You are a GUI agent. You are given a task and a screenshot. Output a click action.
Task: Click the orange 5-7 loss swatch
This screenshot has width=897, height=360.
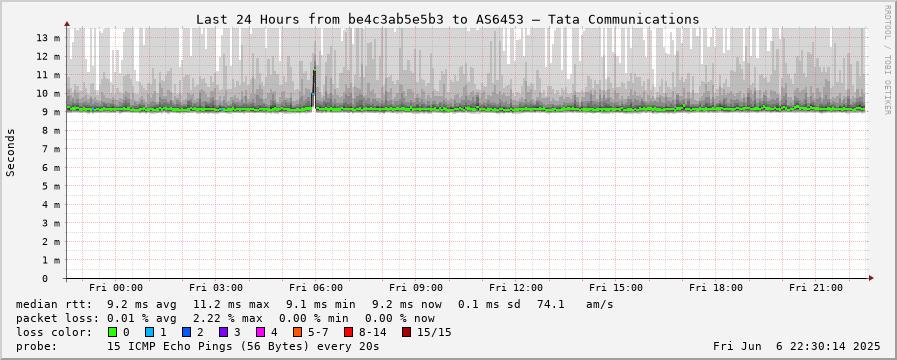[x=297, y=332]
